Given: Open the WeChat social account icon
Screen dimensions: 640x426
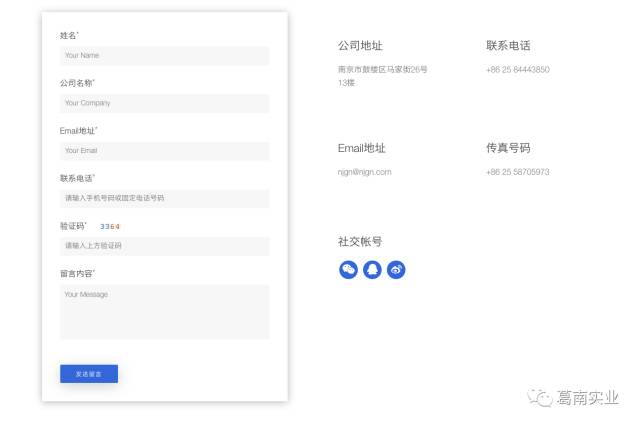Looking at the screenshot, I should tap(348, 270).
